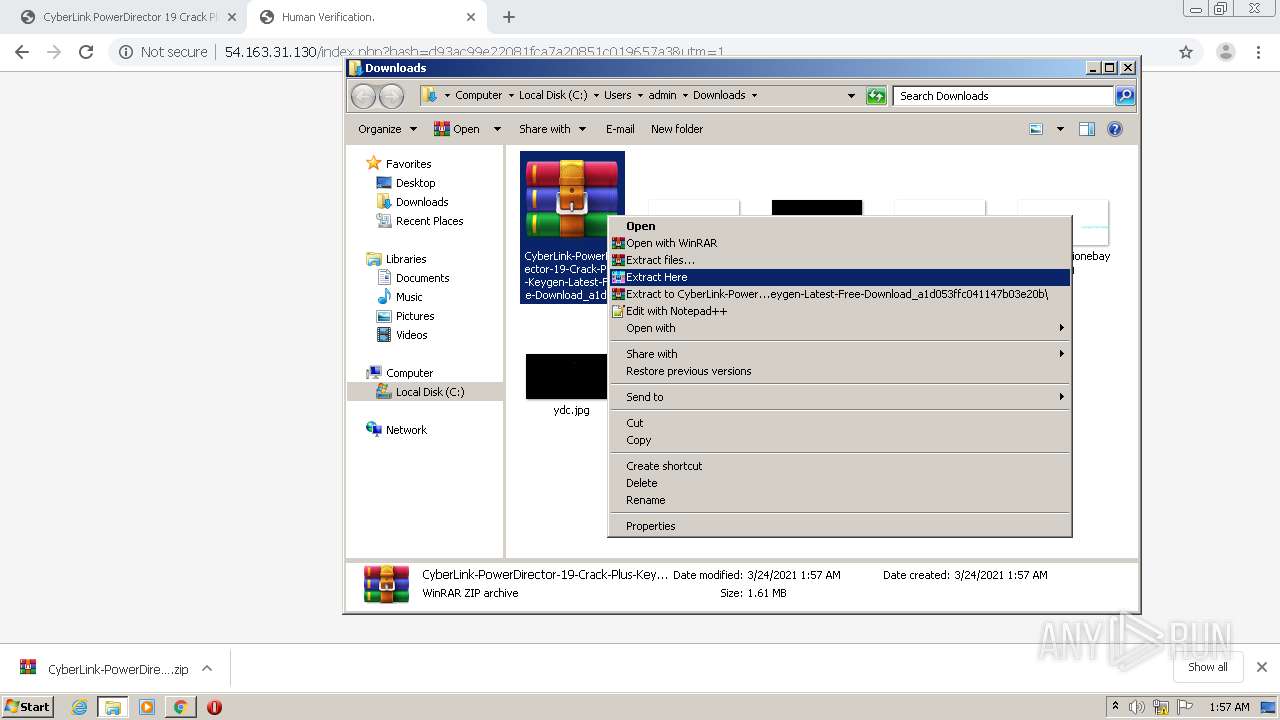Screen dimensions: 1280x720
Task: Click the red Opera taskbar icon
Action: point(214,707)
